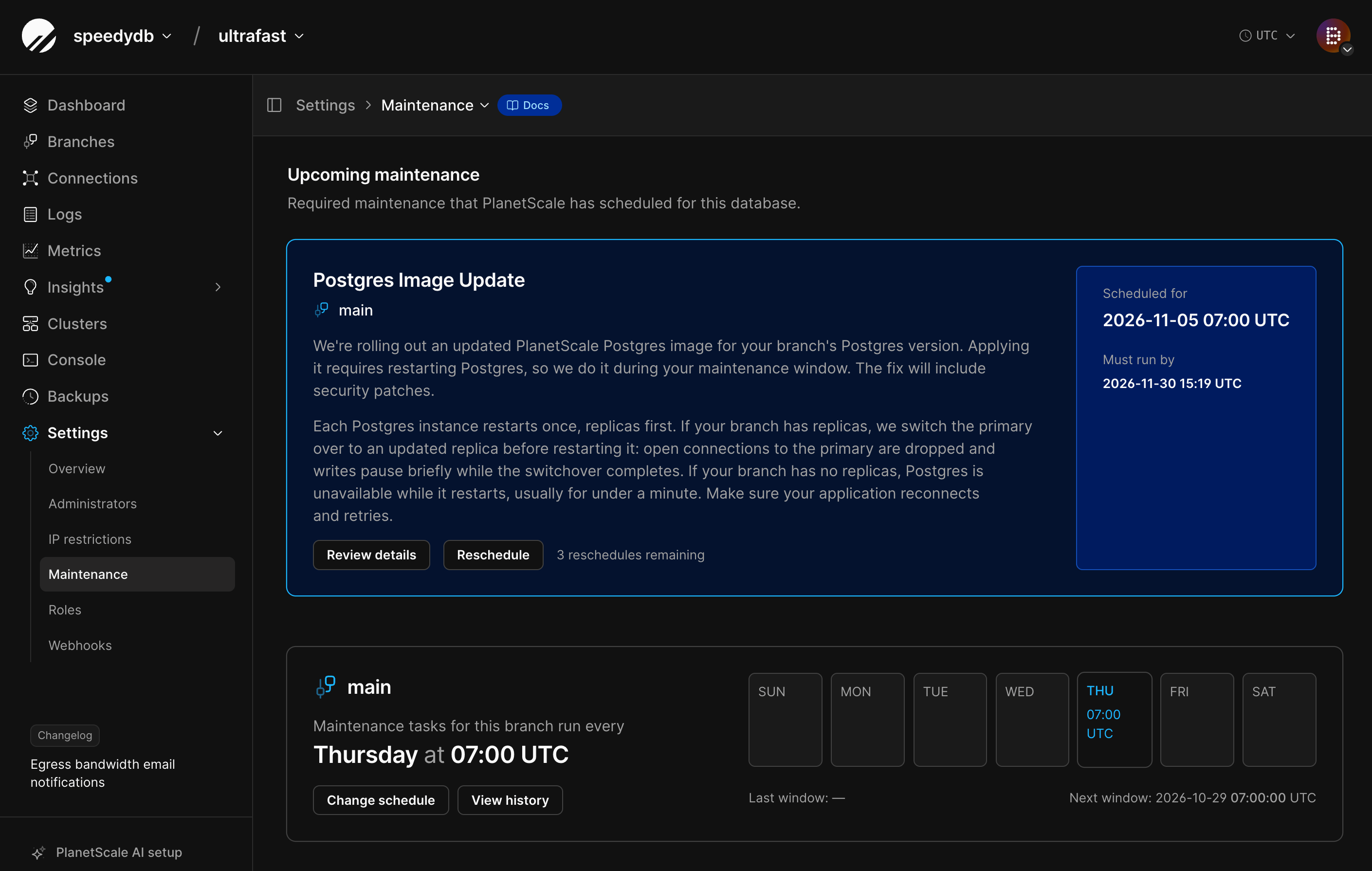Open the Webhooks settings page

pos(80,645)
